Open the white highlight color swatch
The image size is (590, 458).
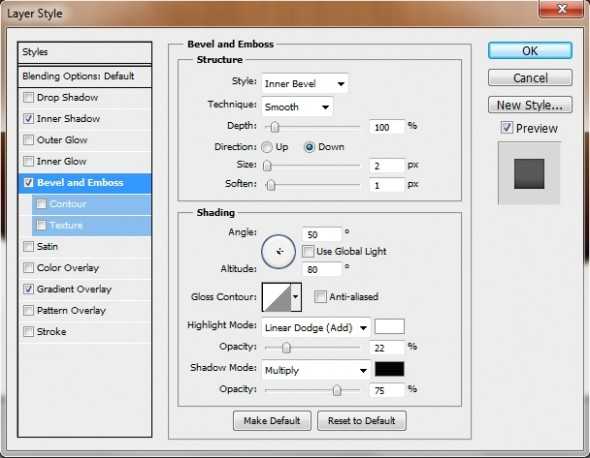pyautogui.click(x=389, y=326)
